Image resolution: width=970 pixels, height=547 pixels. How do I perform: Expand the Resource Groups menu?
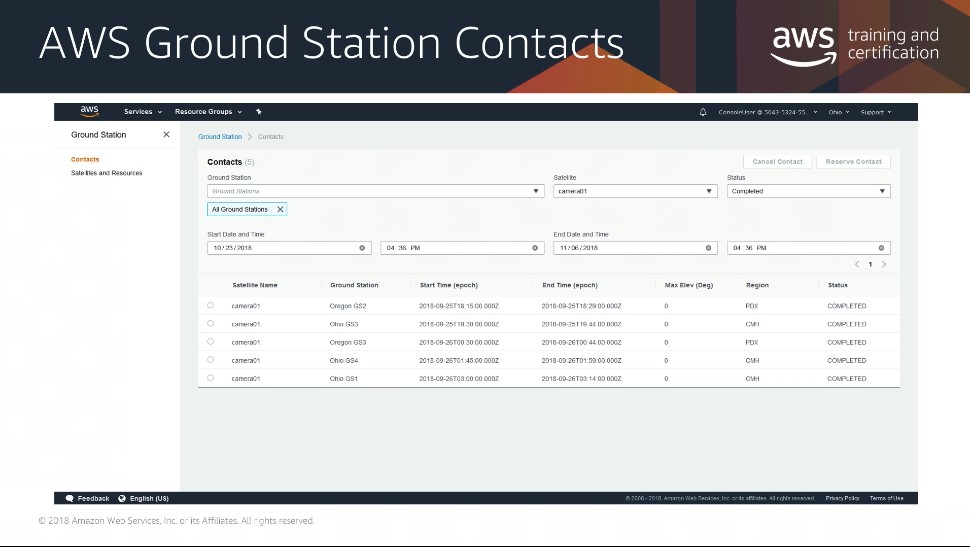coord(208,112)
